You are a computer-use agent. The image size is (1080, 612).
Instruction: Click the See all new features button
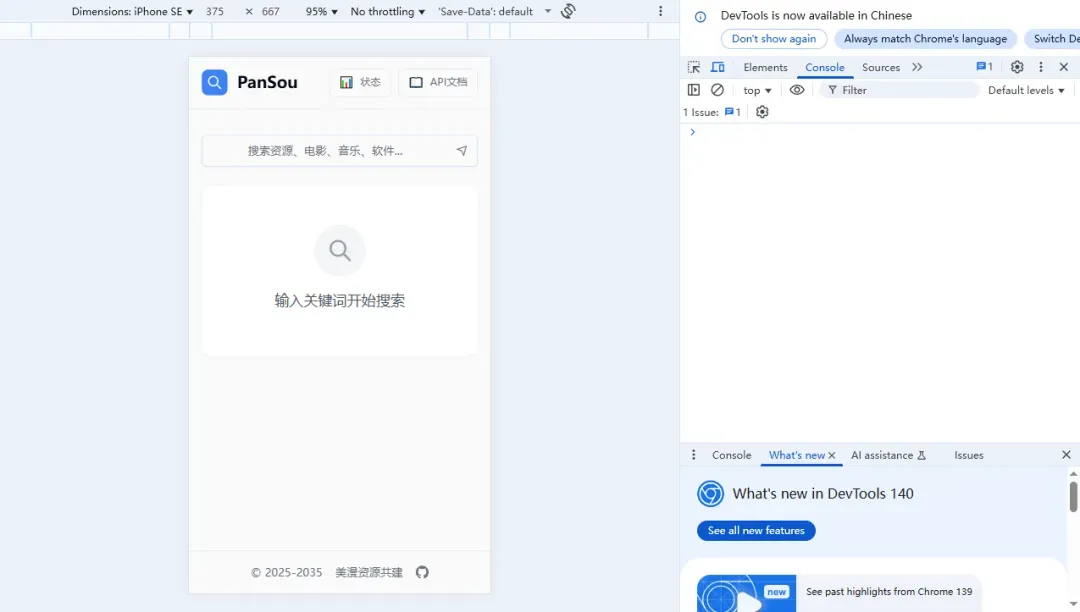click(x=755, y=530)
